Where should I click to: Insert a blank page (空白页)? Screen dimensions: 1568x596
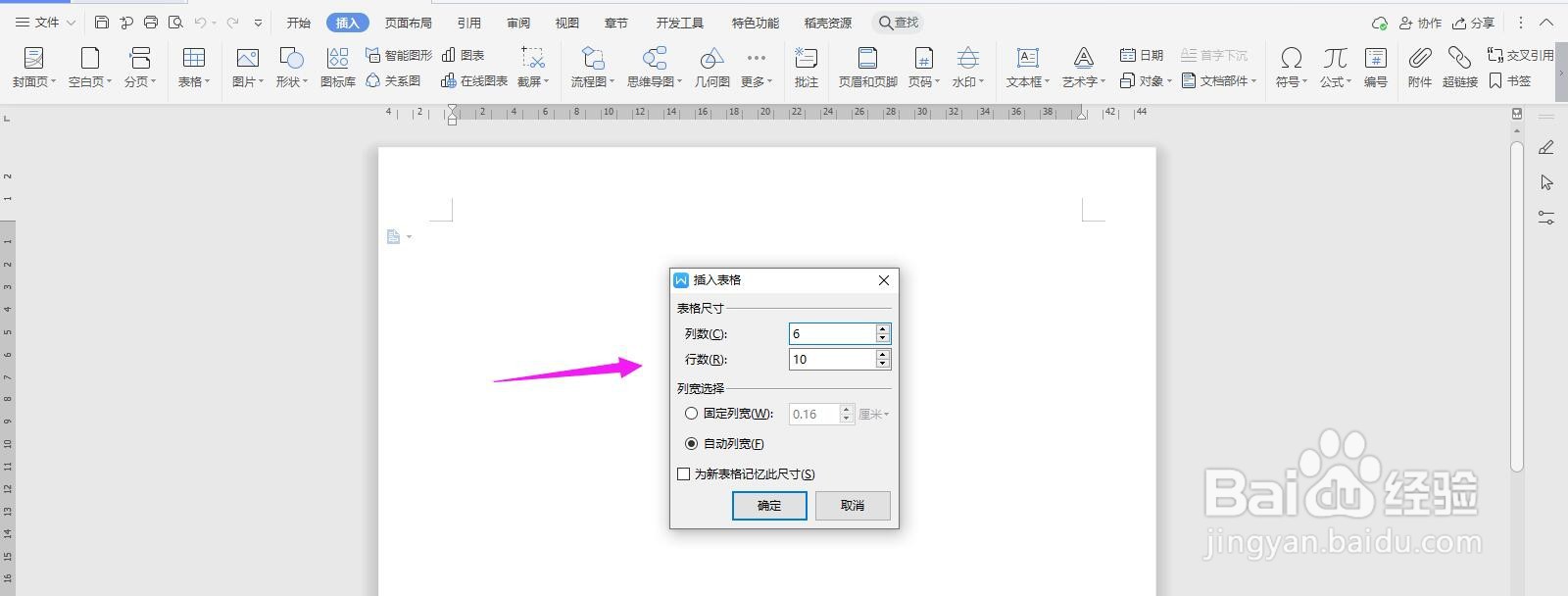90,67
